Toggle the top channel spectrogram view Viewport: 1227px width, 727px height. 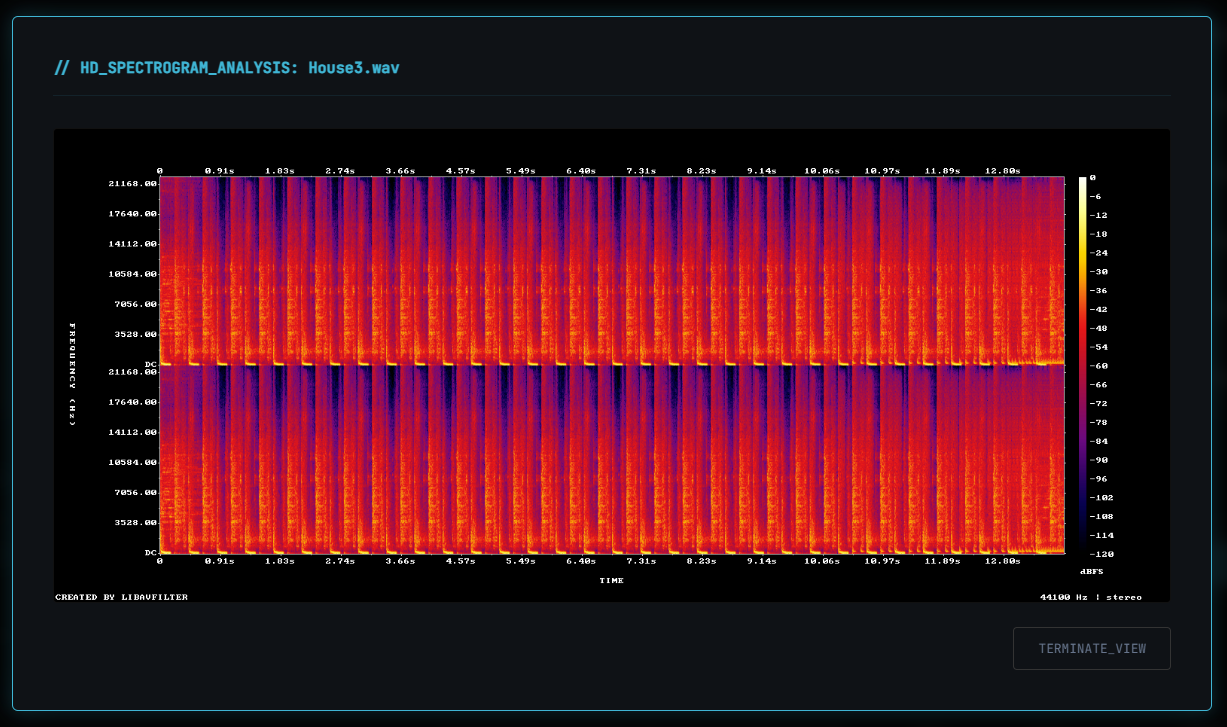click(610, 270)
